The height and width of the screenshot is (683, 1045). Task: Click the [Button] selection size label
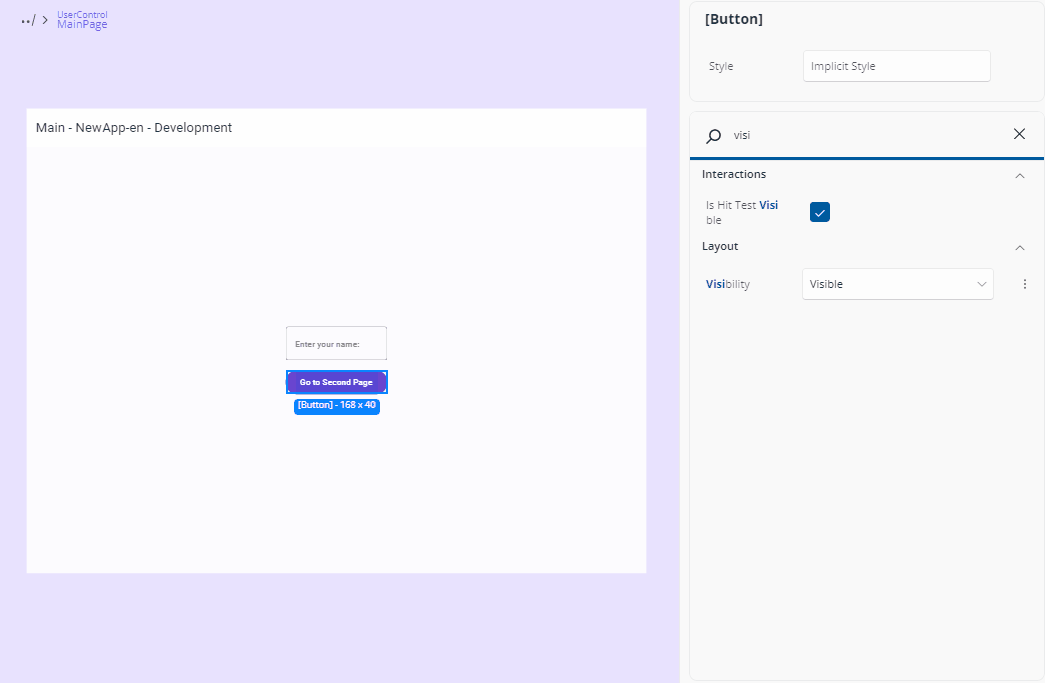point(337,406)
